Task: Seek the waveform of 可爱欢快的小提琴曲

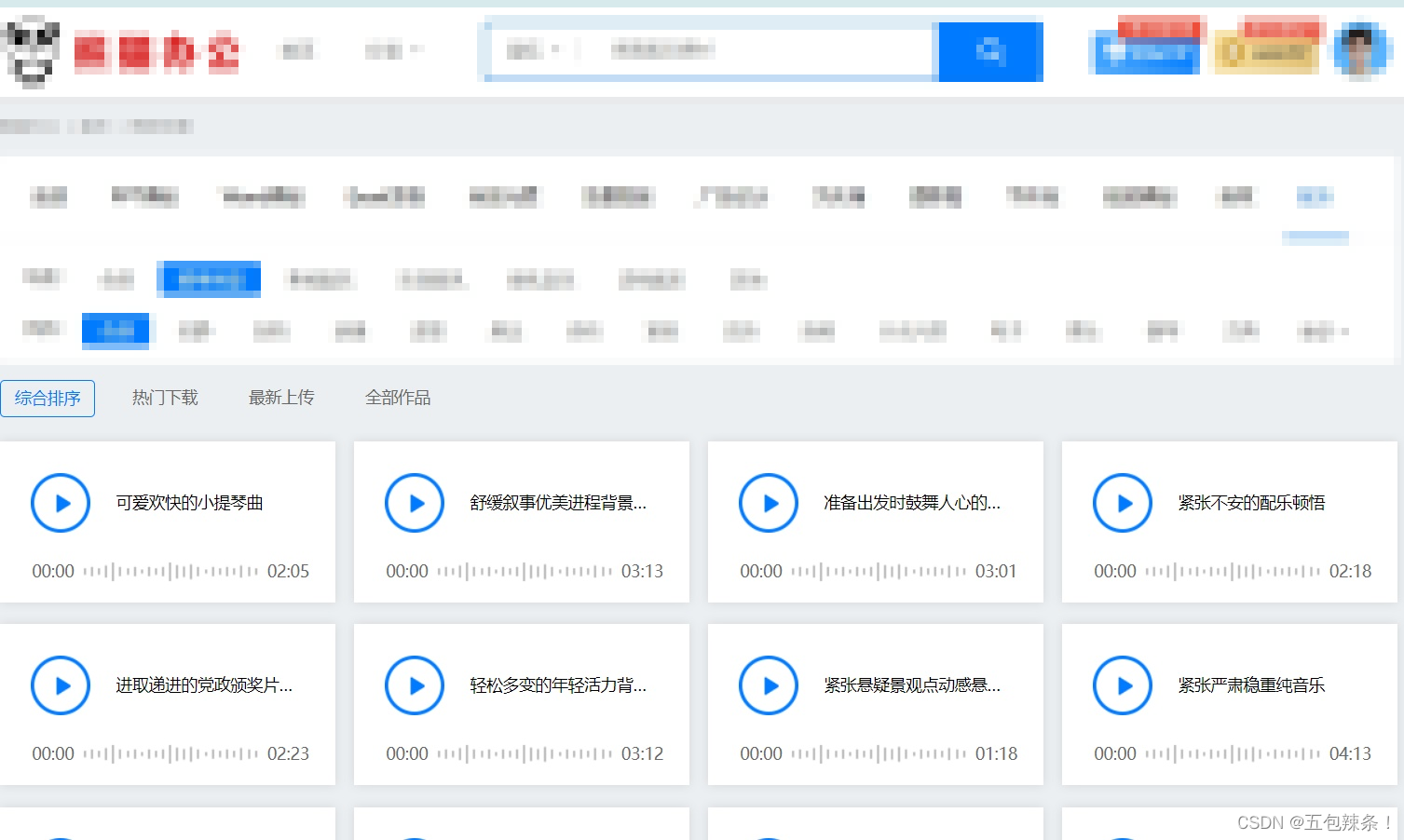Action: tap(170, 571)
